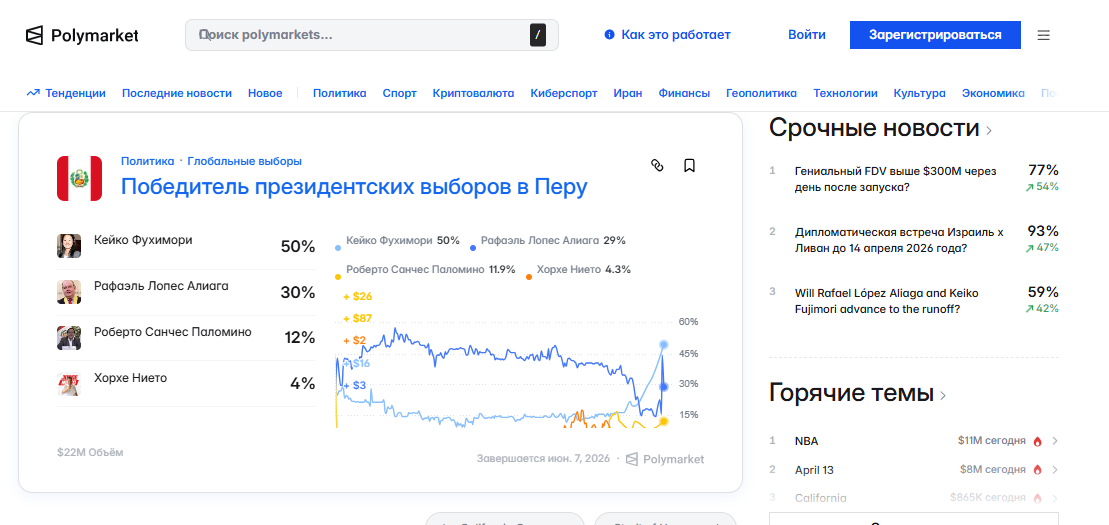
Task: Expand Горячие темы section chevron
Action: (x=943, y=395)
